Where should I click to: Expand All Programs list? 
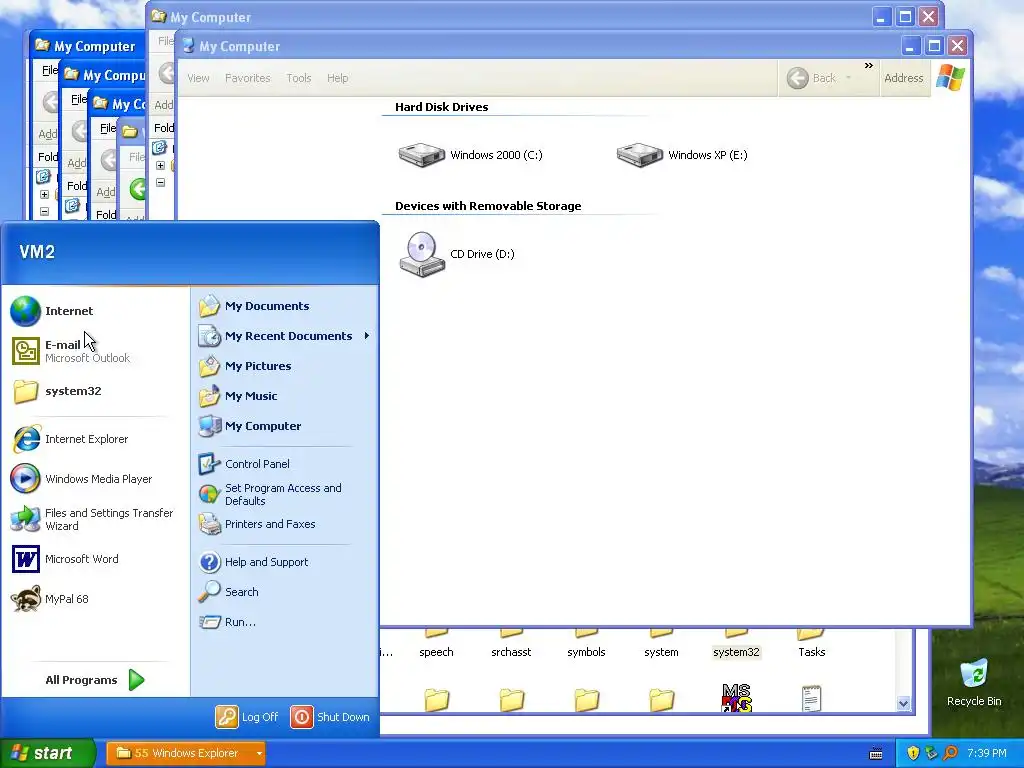(95, 680)
